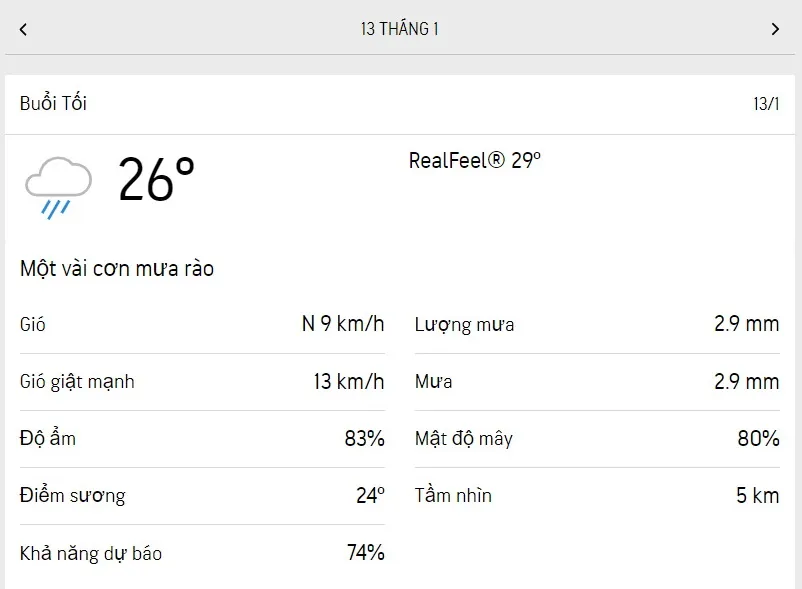
Task: Collapse the Buổi Tối section
Action: tap(54, 103)
